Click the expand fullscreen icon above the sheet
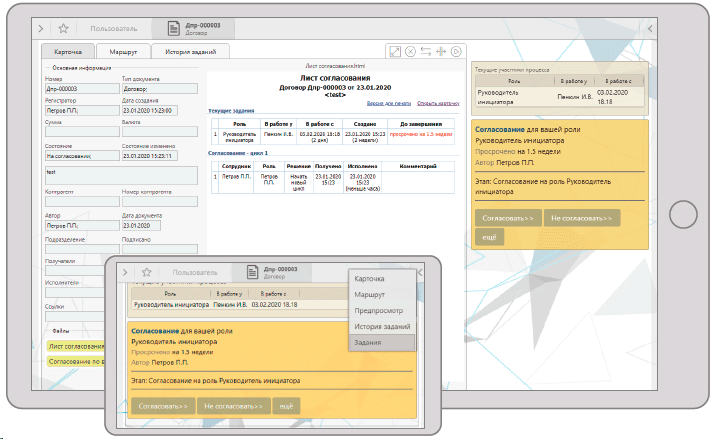 click(395, 52)
